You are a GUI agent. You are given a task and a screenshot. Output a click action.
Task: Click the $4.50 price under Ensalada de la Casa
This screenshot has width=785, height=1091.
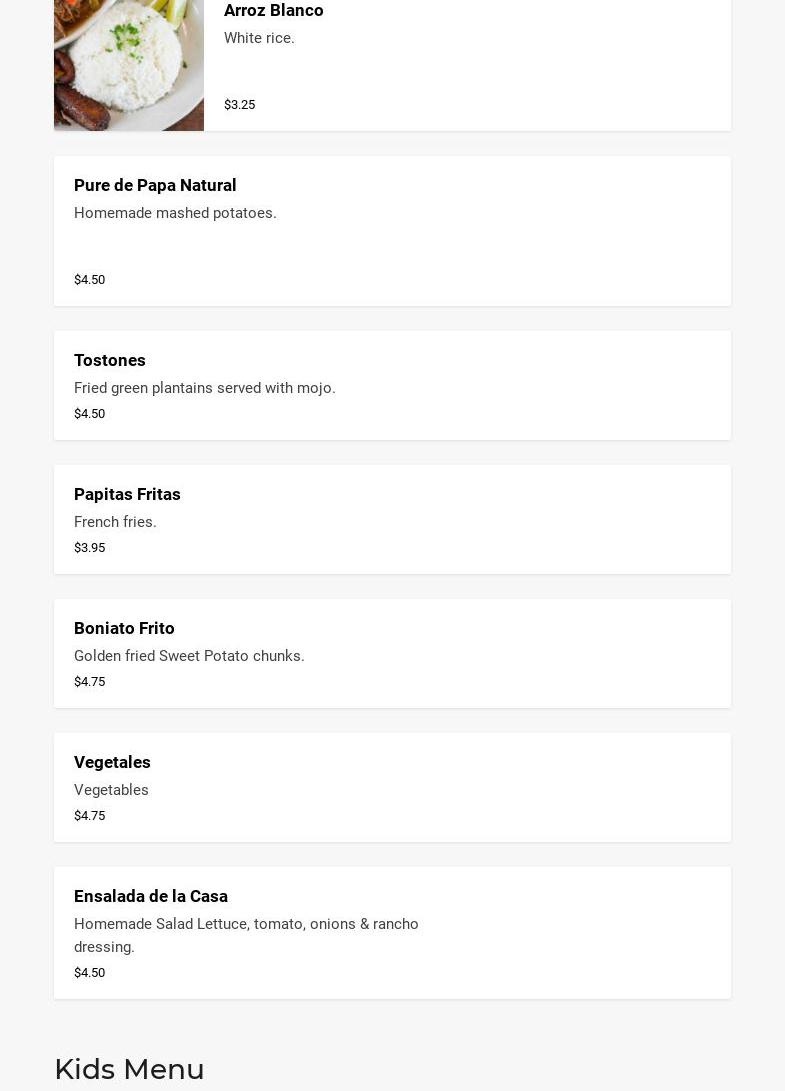tap(89, 973)
